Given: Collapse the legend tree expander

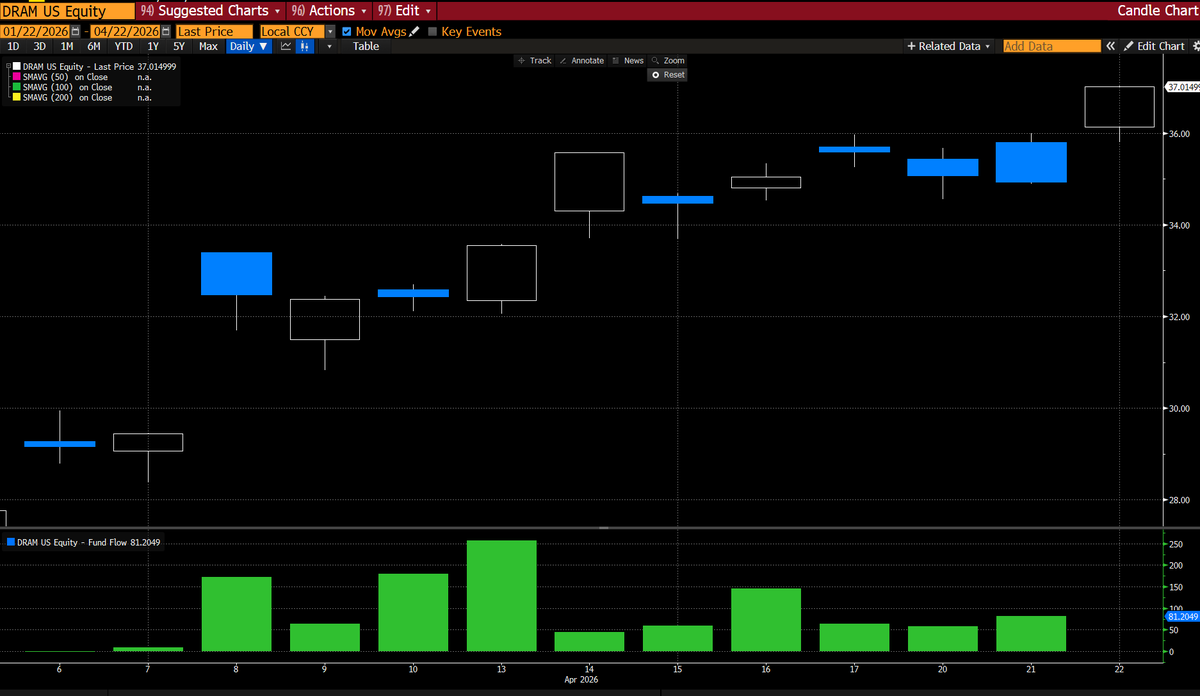Looking at the screenshot, I should [x=9, y=67].
